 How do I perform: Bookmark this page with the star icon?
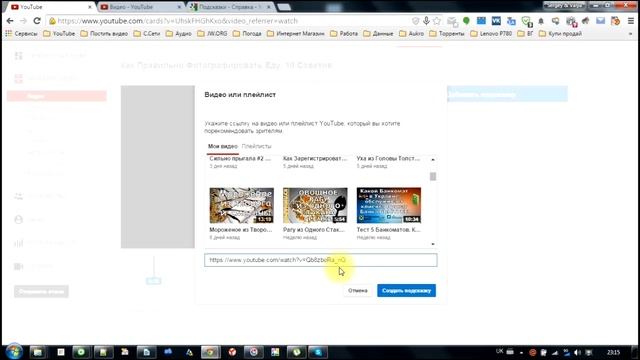(437, 21)
